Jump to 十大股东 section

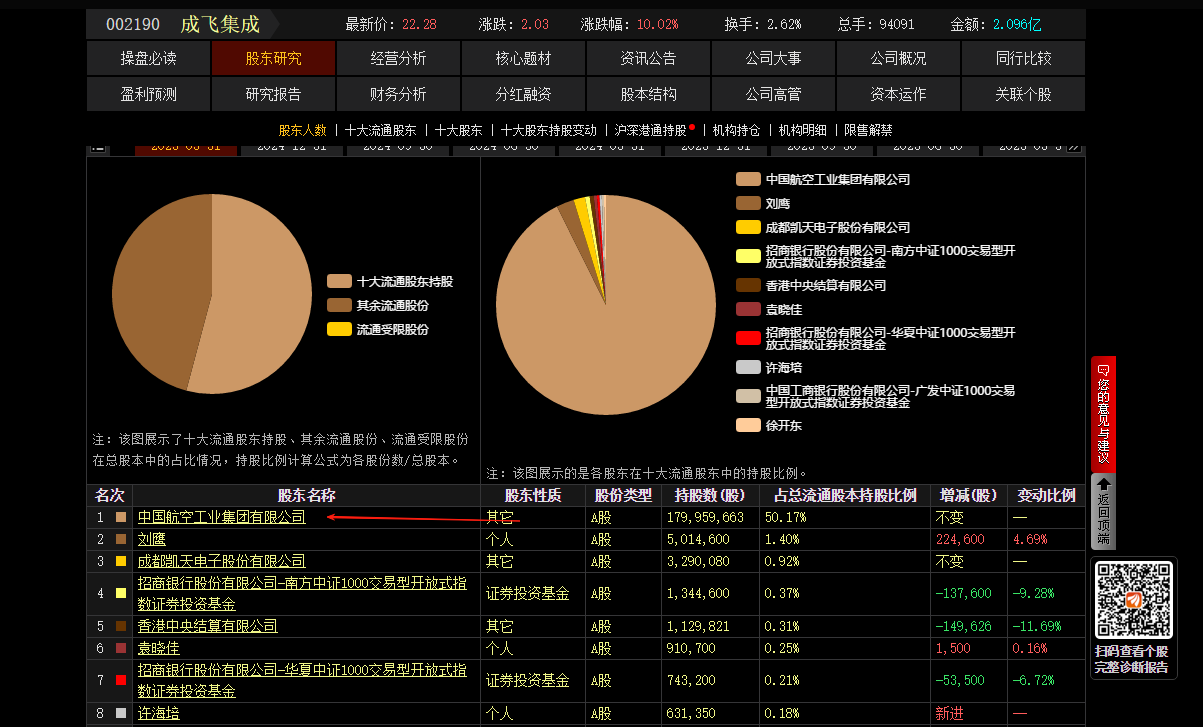click(458, 130)
